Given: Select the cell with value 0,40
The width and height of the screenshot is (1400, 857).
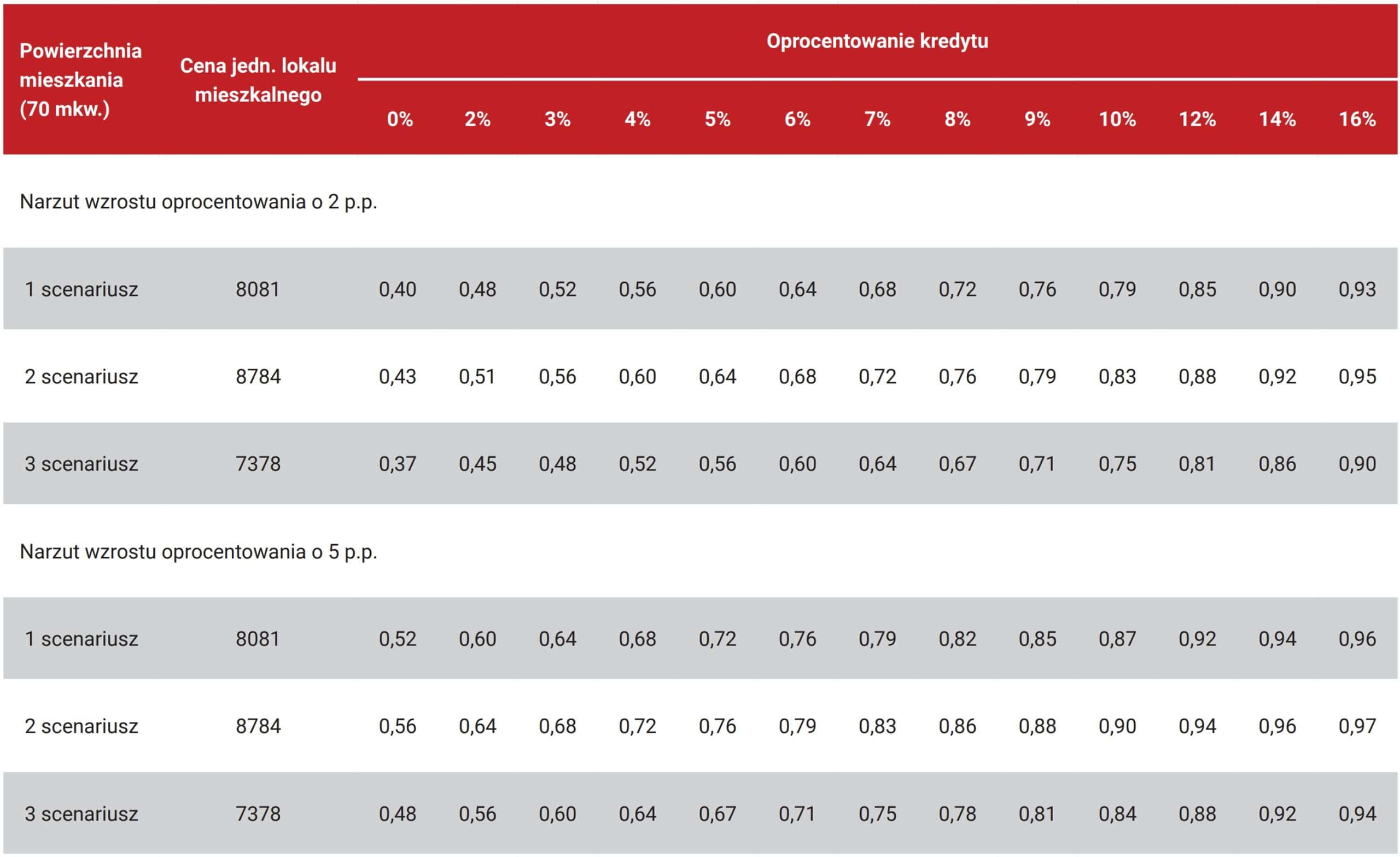Looking at the screenshot, I should [x=397, y=289].
